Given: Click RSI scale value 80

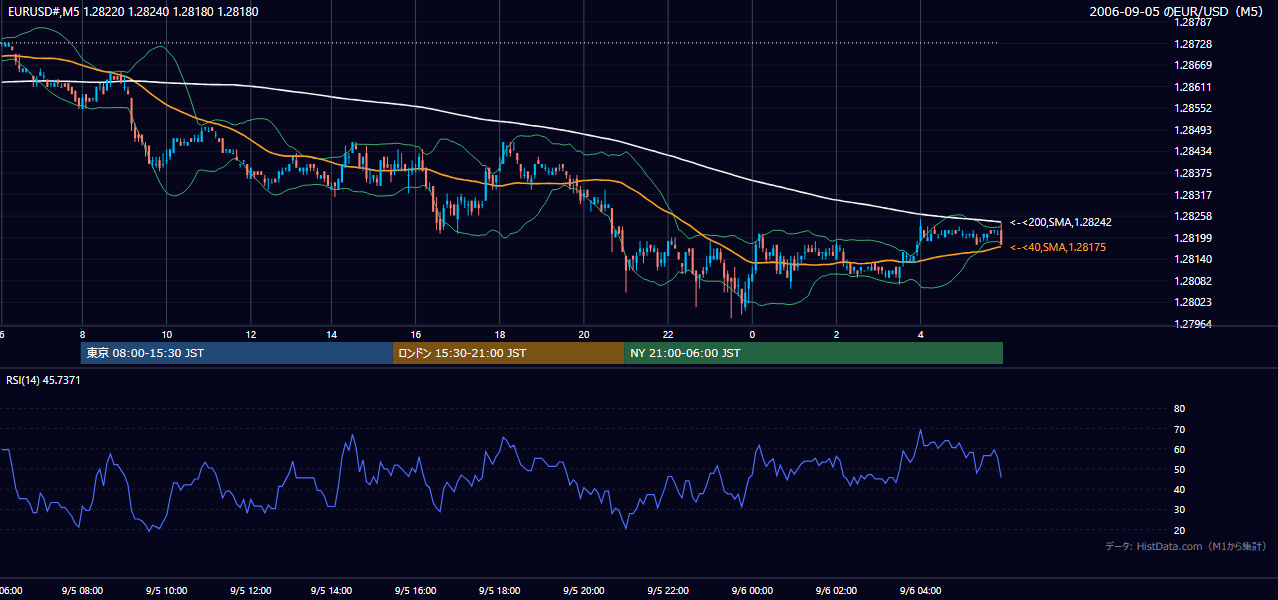Looking at the screenshot, I should [1179, 409].
